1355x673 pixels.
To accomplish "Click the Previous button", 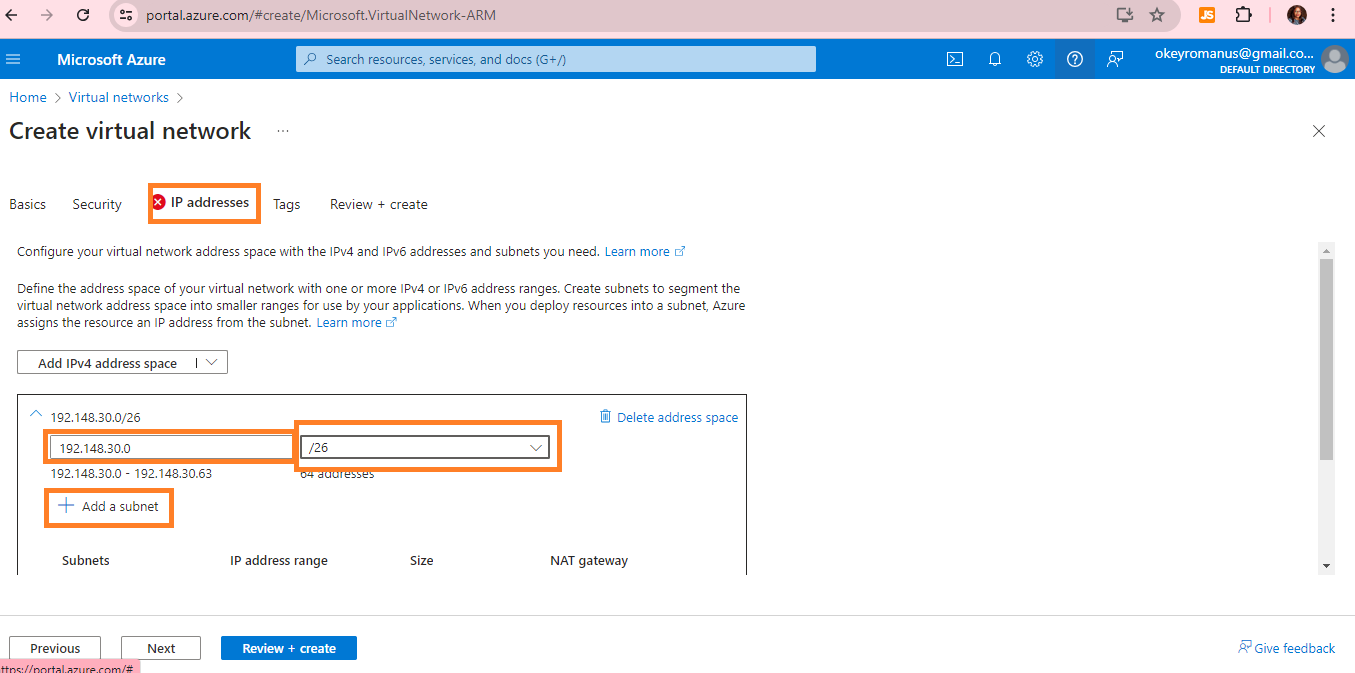I will coord(55,648).
